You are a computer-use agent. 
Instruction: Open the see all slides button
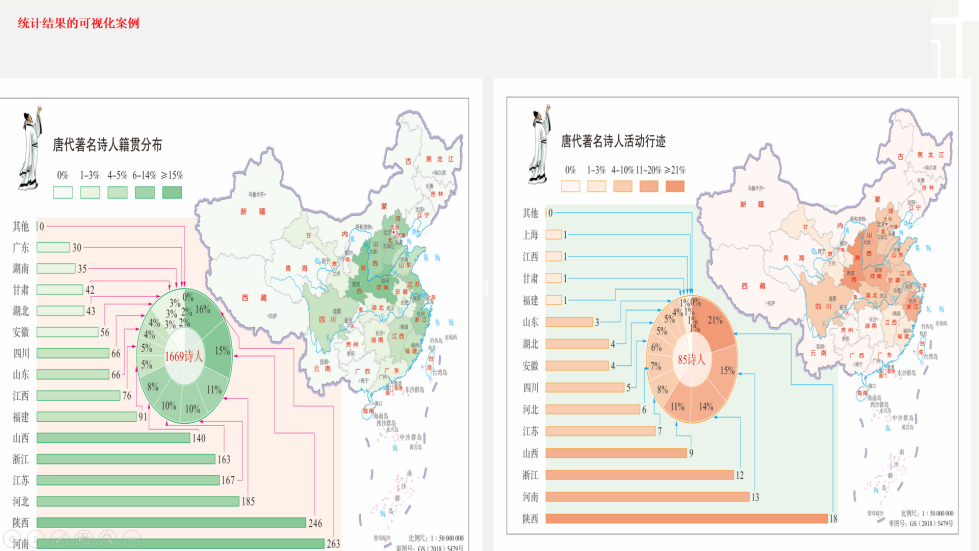coord(83,538)
